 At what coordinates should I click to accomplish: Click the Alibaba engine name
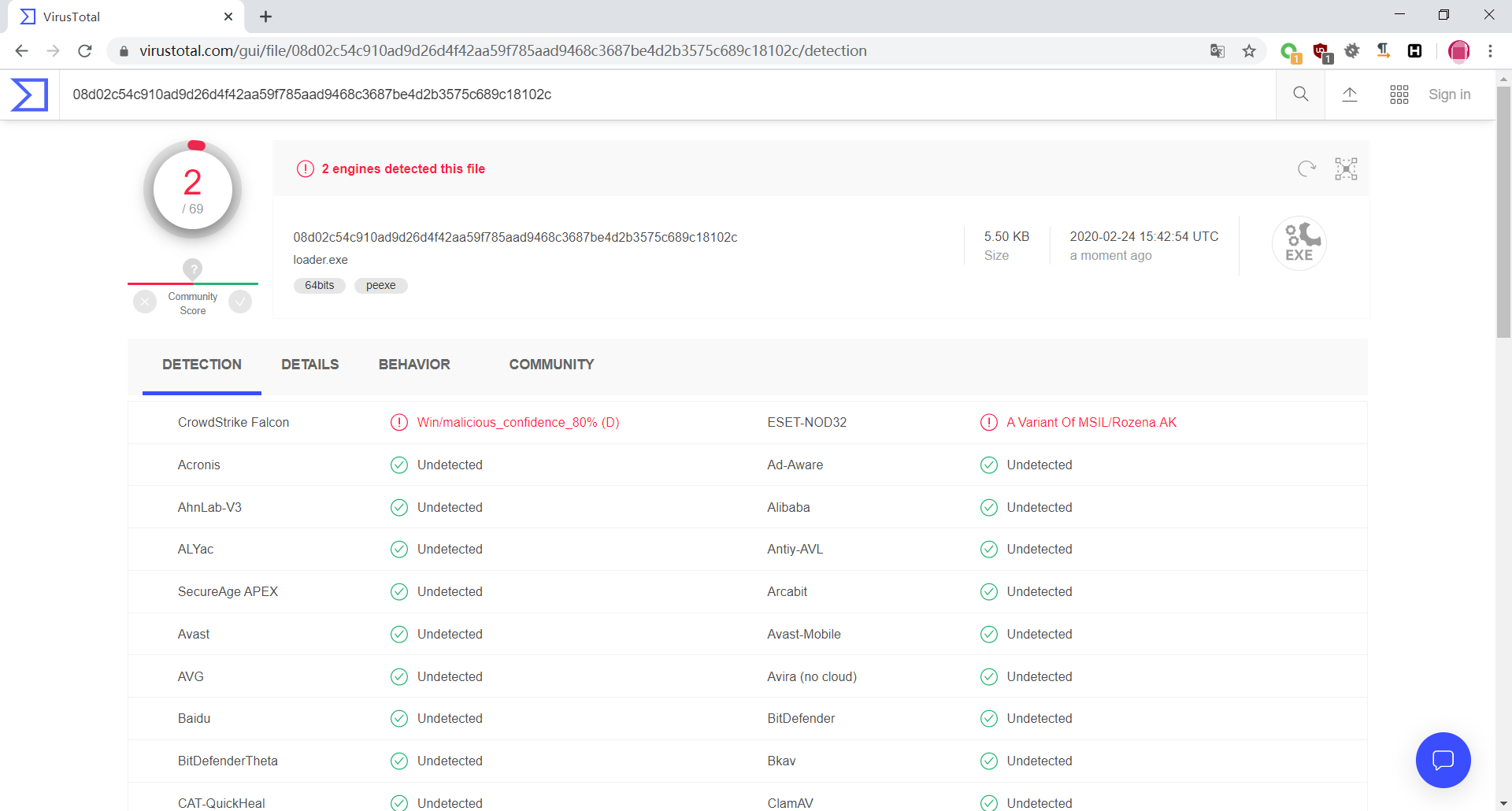tap(788, 508)
